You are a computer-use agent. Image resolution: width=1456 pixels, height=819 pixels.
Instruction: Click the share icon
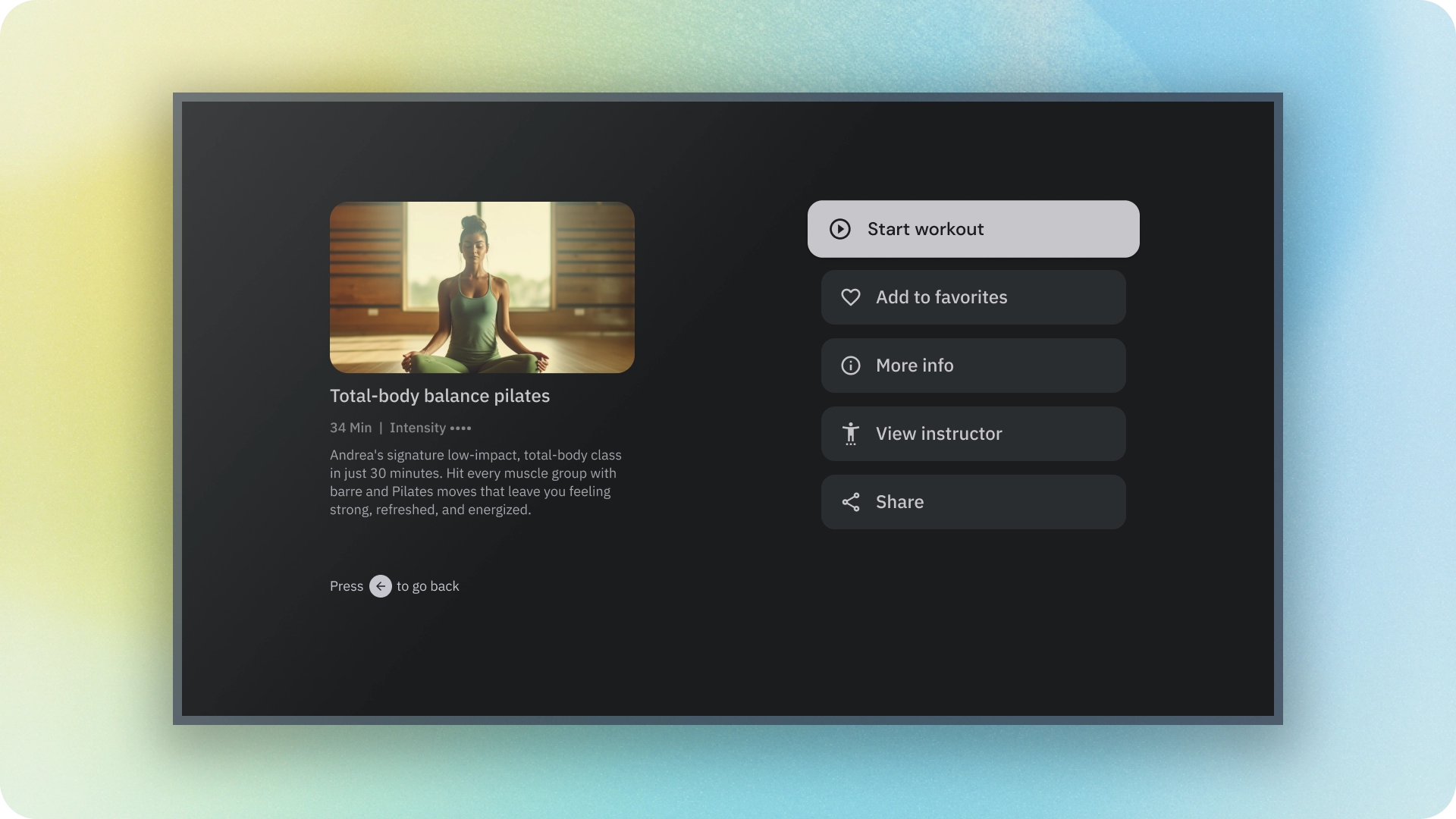coord(850,502)
